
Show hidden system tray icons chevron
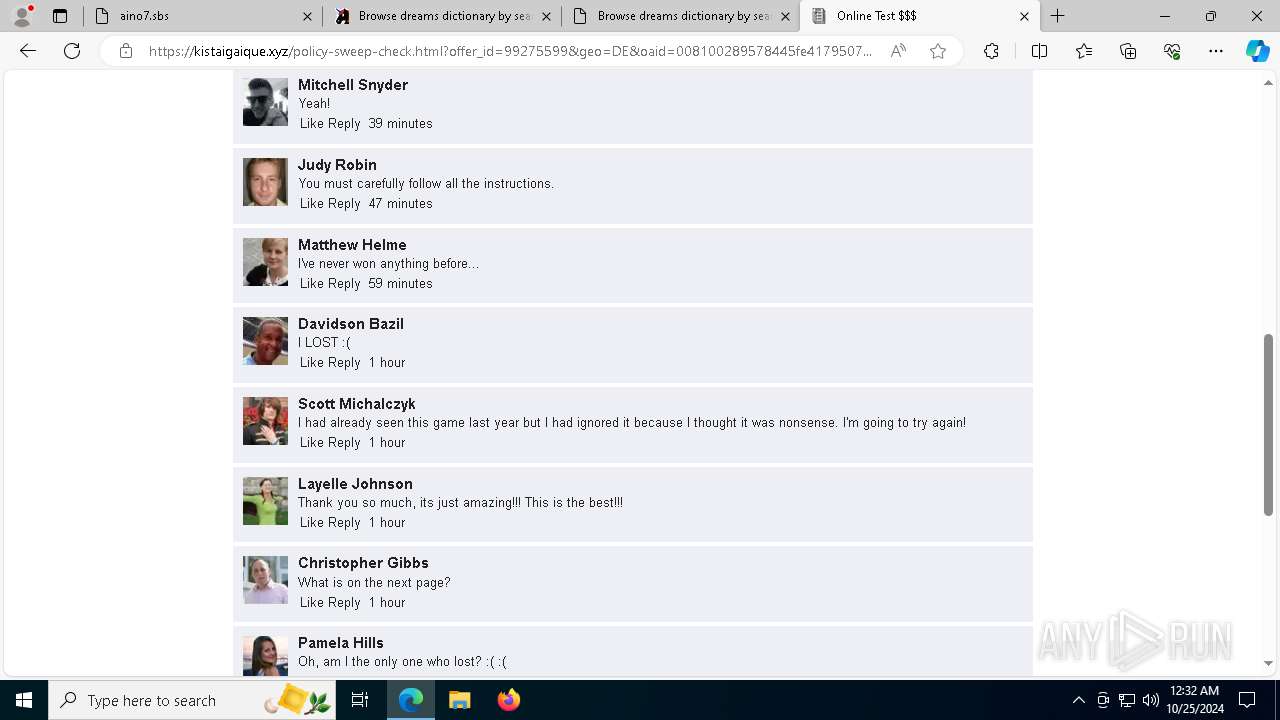click(1078, 700)
